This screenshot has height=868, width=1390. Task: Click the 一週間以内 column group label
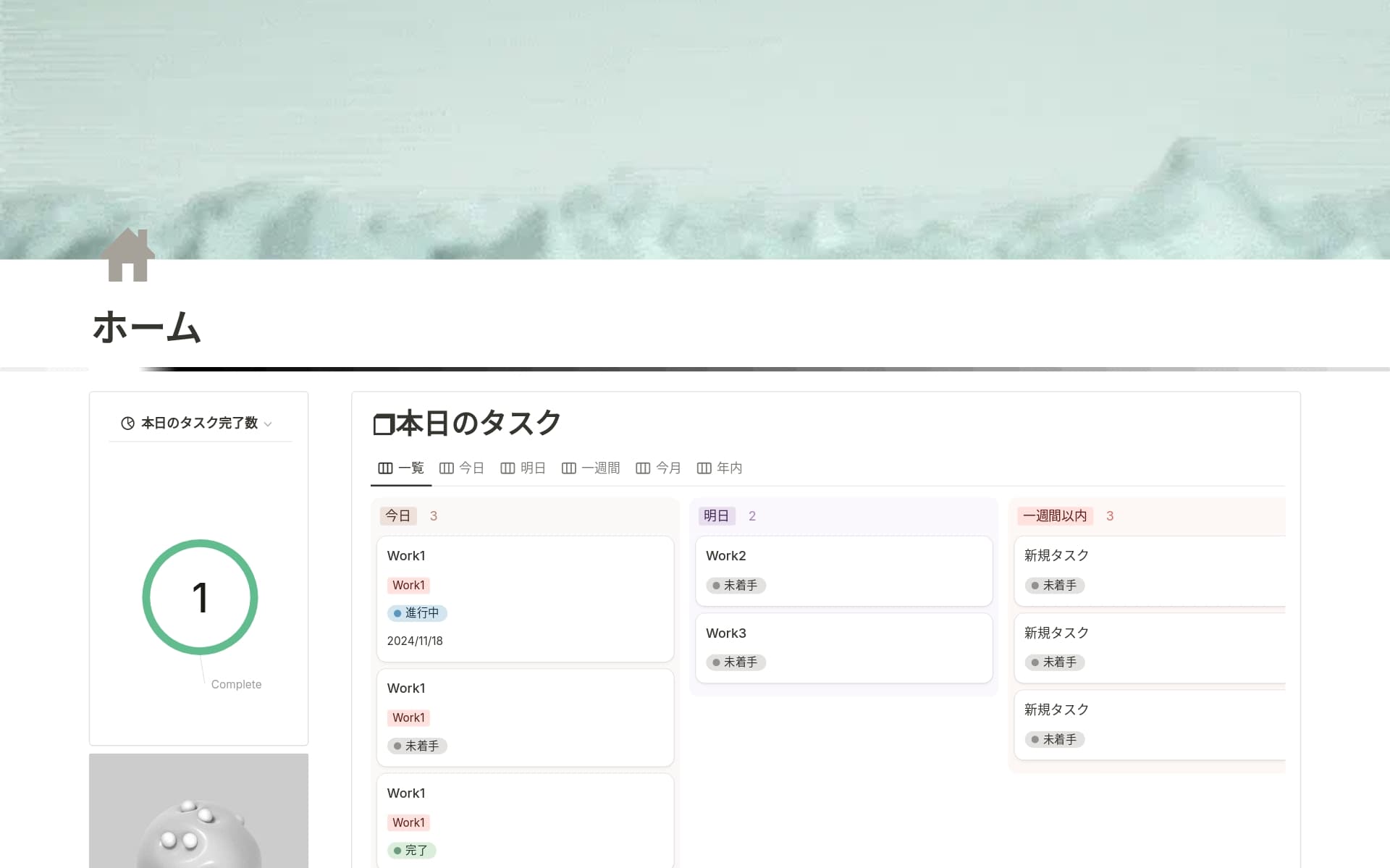click(1054, 516)
